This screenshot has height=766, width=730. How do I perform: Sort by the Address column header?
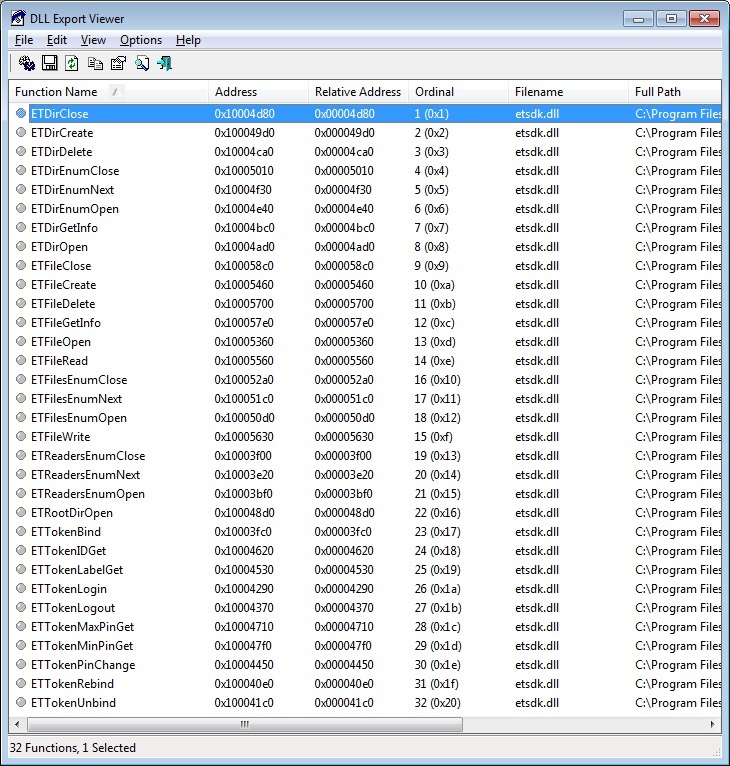click(x=258, y=92)
